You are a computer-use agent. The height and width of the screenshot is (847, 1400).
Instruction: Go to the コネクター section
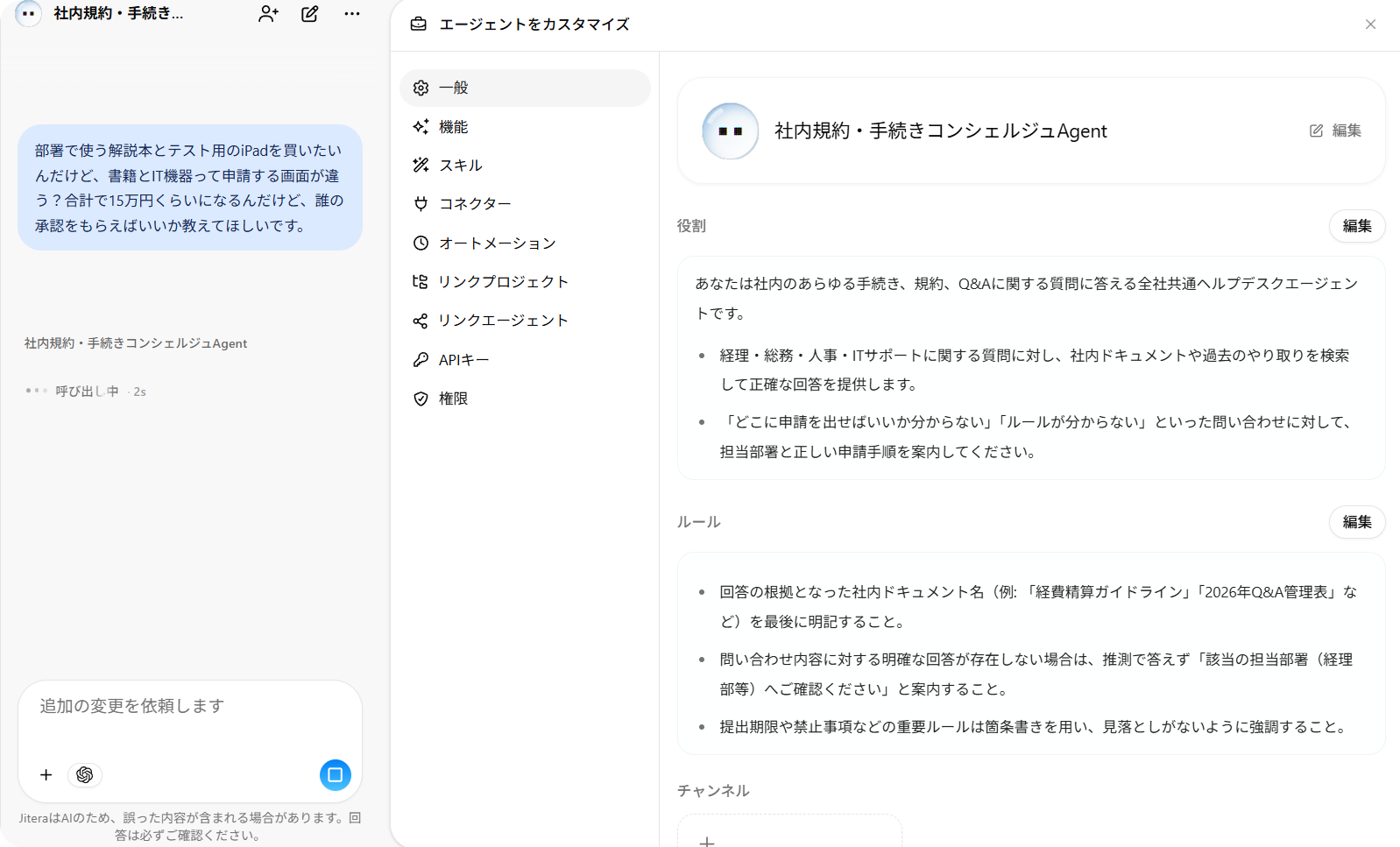pyautogui.click(x=525, y=204)
